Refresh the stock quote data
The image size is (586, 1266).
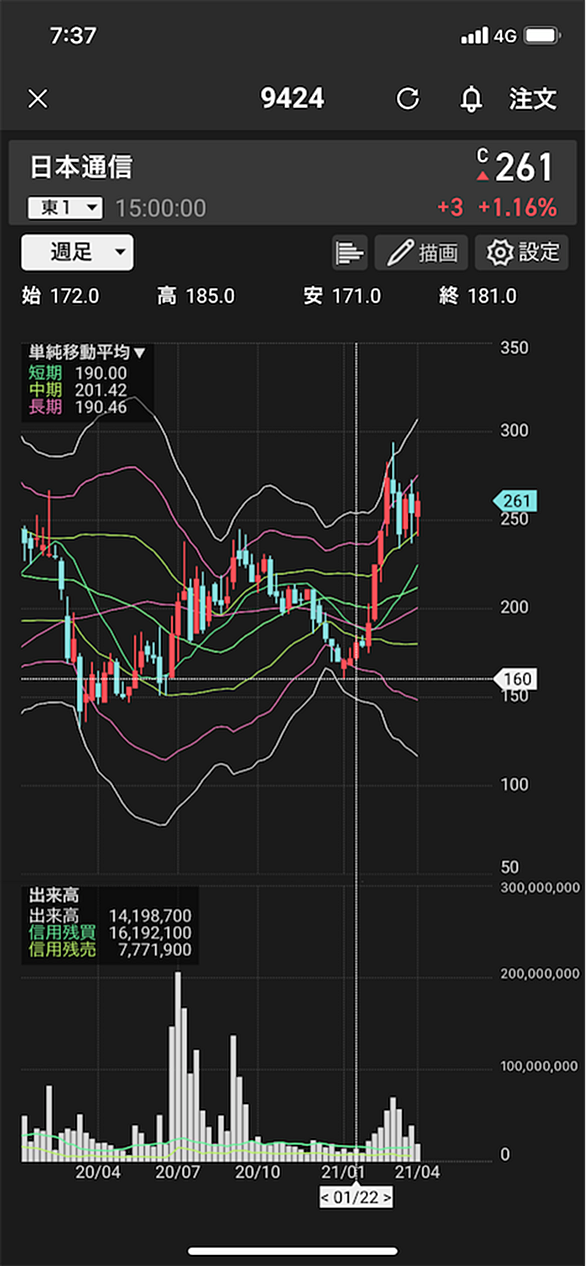click(x=407, y=99)
